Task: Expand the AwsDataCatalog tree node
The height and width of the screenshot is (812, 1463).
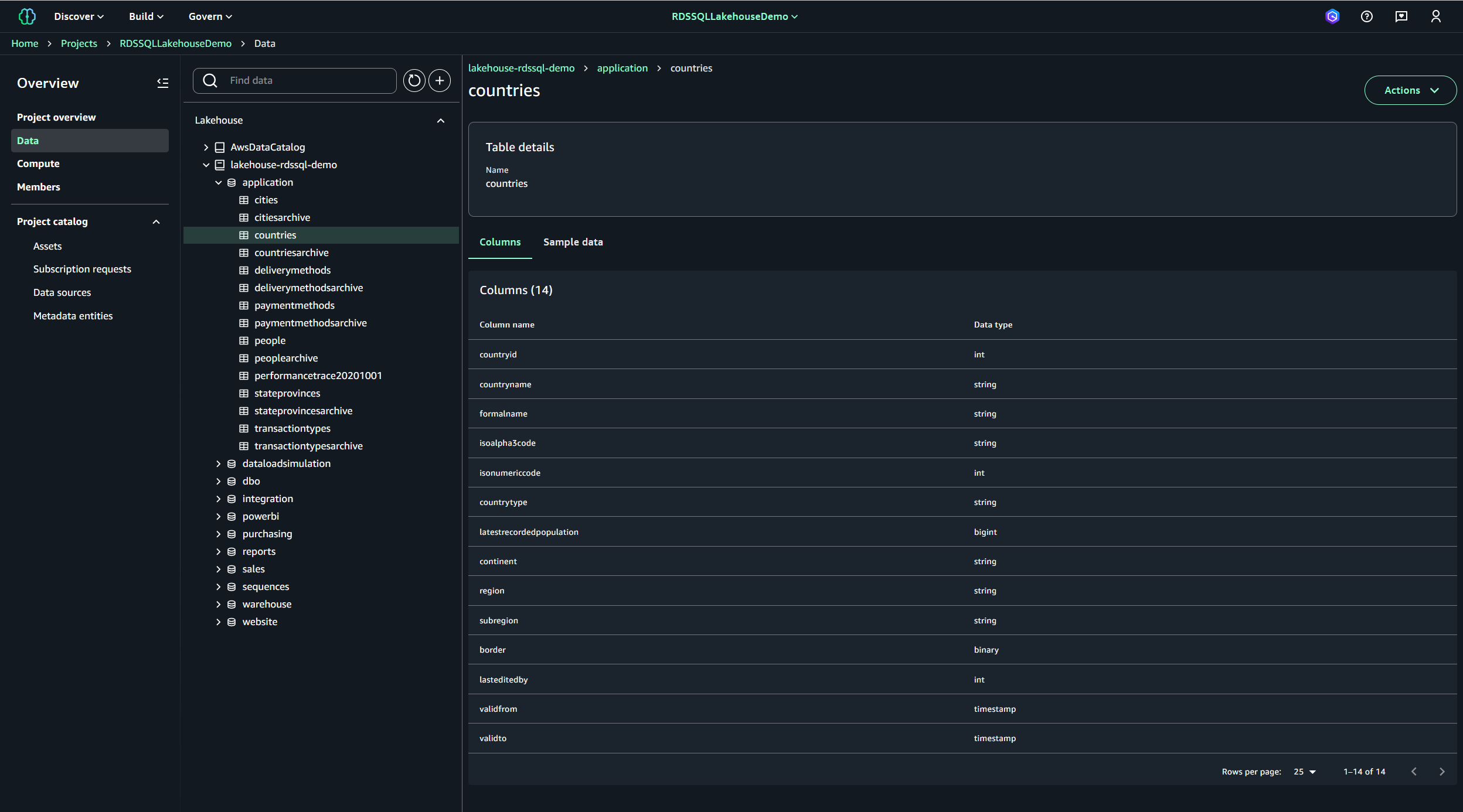Action: tap(206, 148)
